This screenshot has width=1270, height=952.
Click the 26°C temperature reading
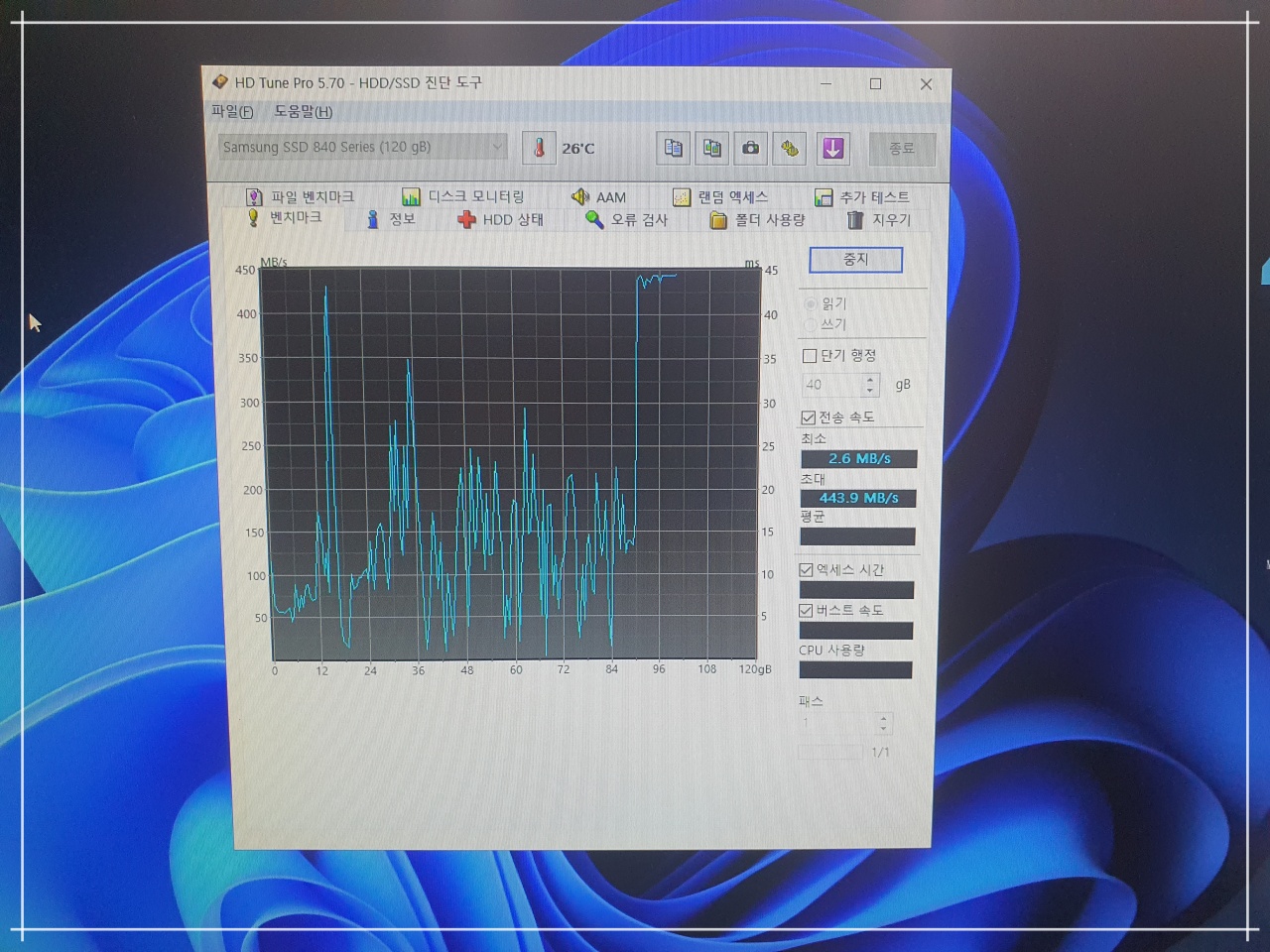pyautogui.click(x=578, y=149)
